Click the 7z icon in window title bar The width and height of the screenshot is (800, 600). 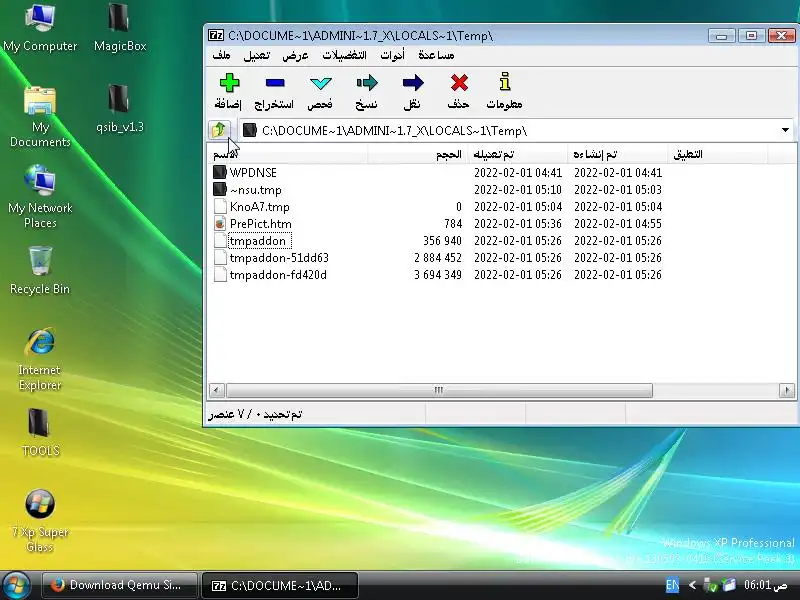pyautogui.click(x=216, y=35)
